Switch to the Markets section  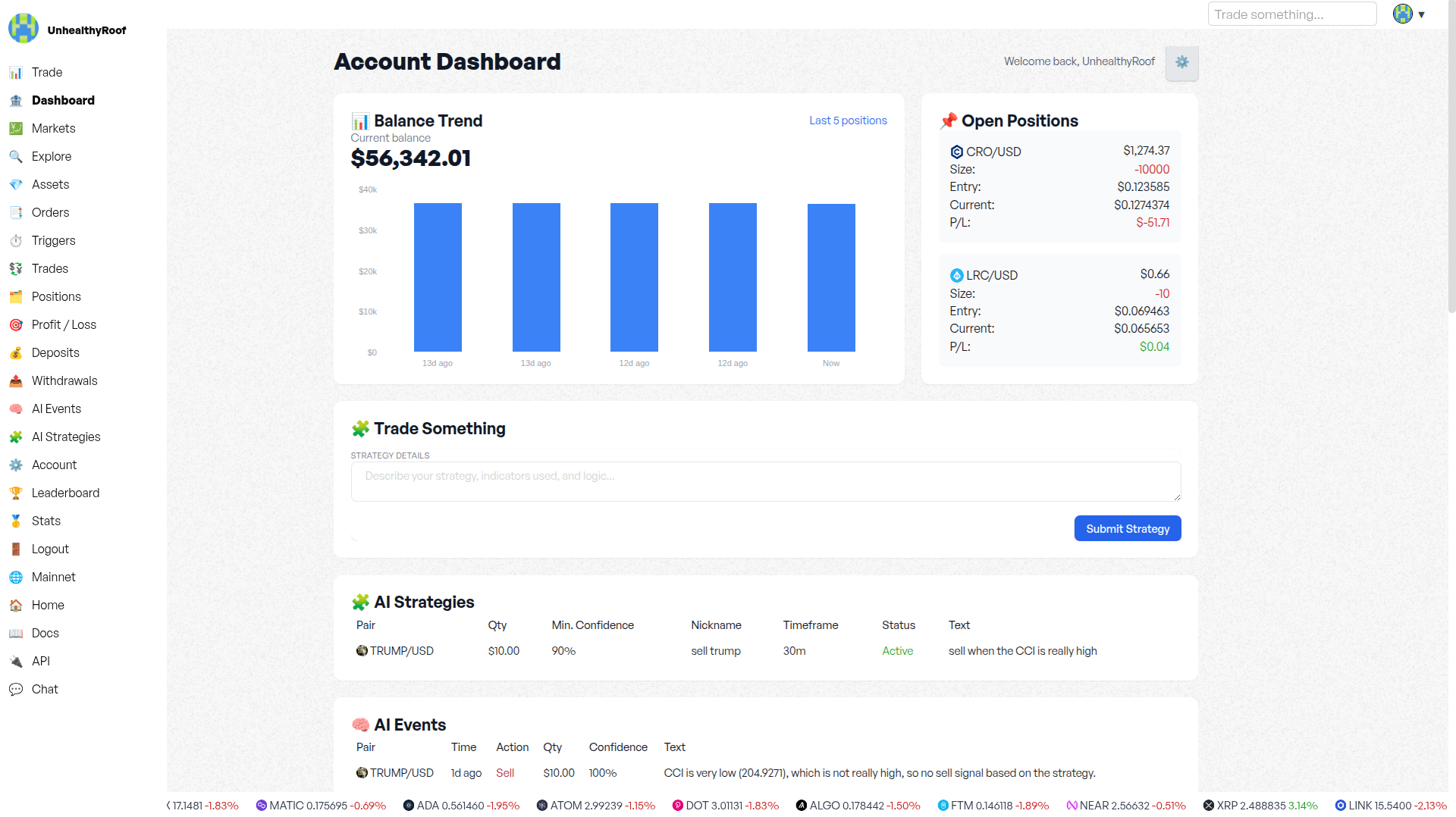(53, 128)
